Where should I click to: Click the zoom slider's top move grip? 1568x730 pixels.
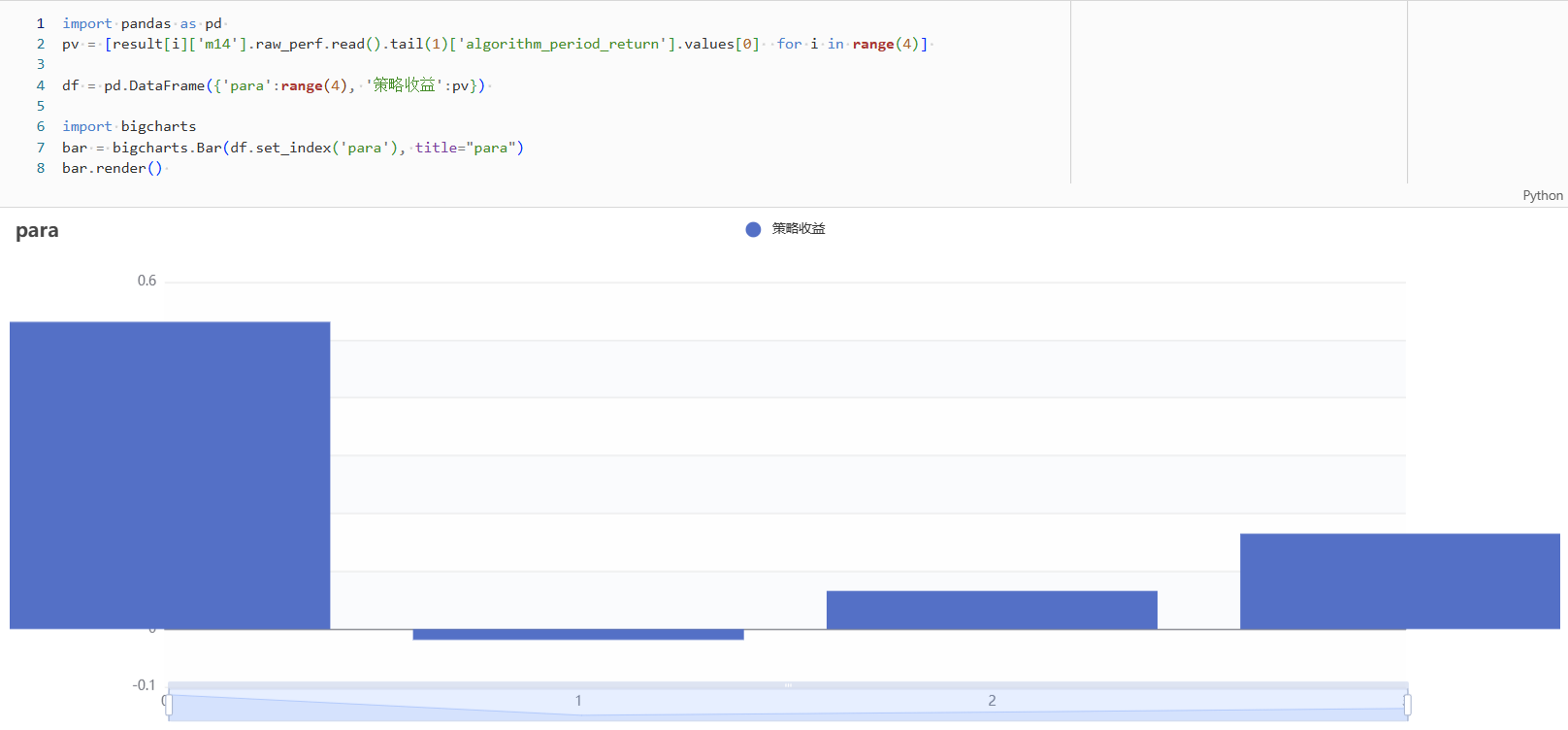(x=788, y=685)
